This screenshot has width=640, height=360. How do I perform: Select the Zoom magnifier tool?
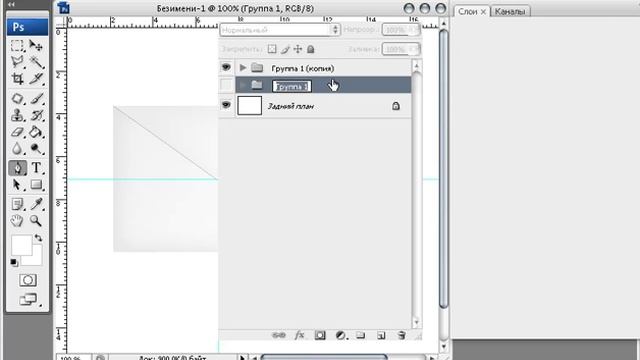click(36, 220)
